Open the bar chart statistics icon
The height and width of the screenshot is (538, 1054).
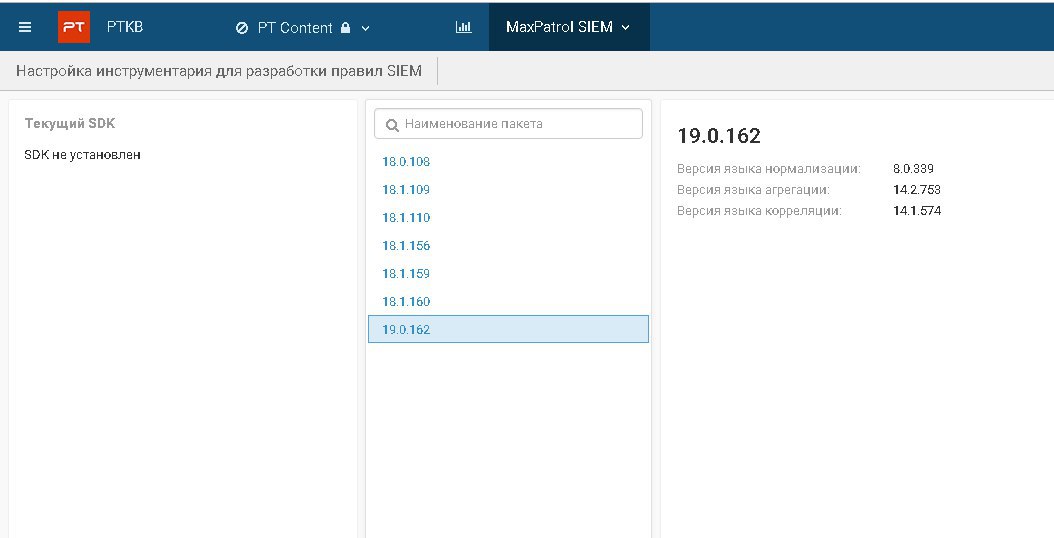click(463, 27)
